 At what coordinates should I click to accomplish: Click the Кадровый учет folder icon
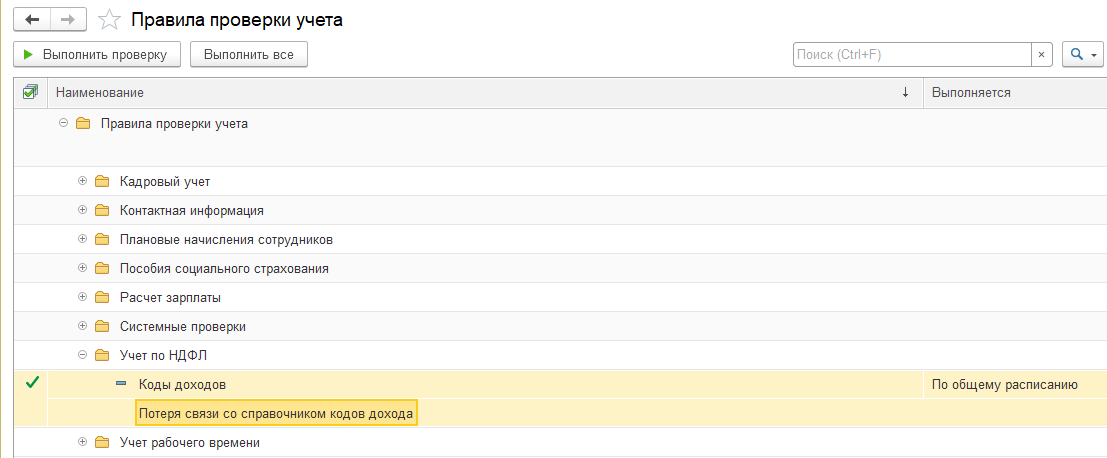click(x=102, y=182)
